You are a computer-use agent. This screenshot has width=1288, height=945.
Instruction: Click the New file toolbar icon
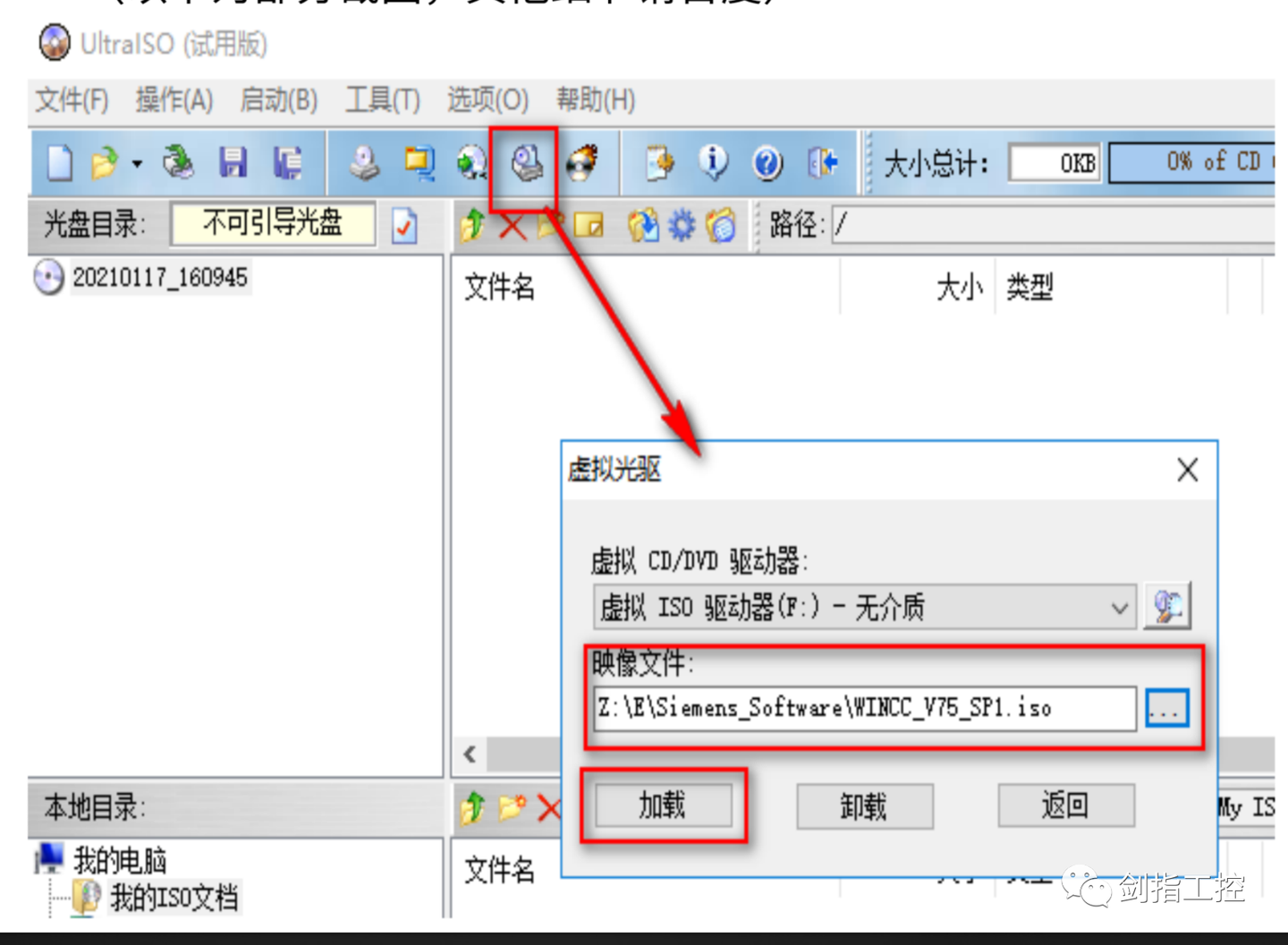[59, 163]
